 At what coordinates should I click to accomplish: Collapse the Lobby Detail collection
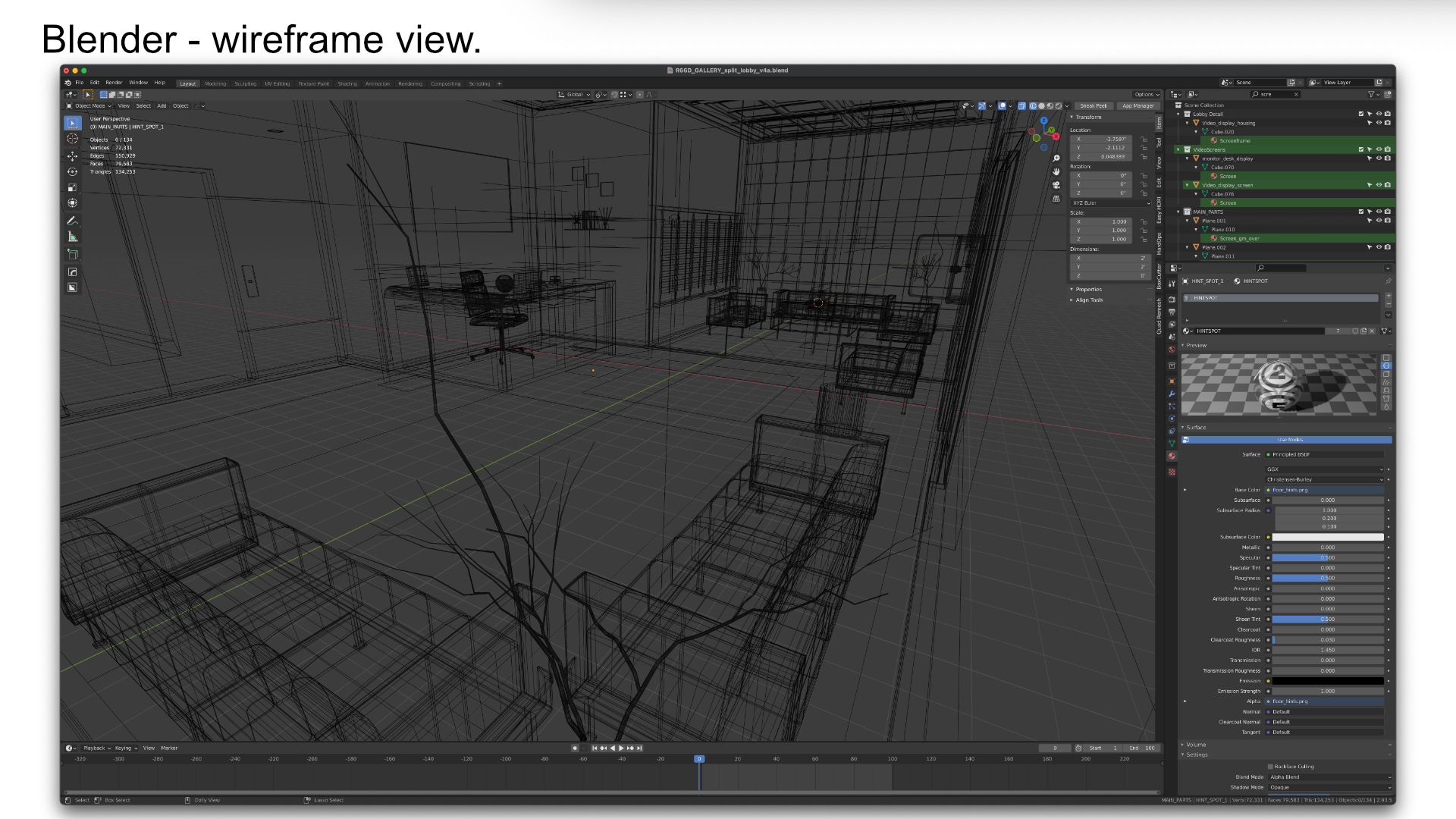click(1178, 114)
